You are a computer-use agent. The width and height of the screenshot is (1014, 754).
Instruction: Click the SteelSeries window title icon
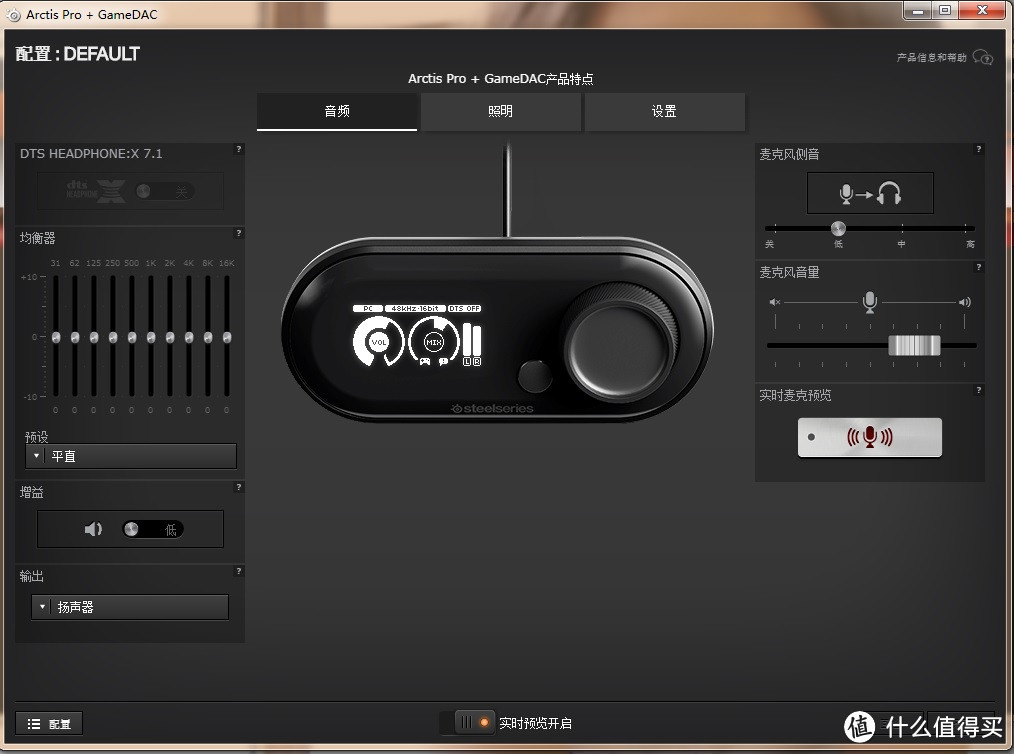[13, 14]
